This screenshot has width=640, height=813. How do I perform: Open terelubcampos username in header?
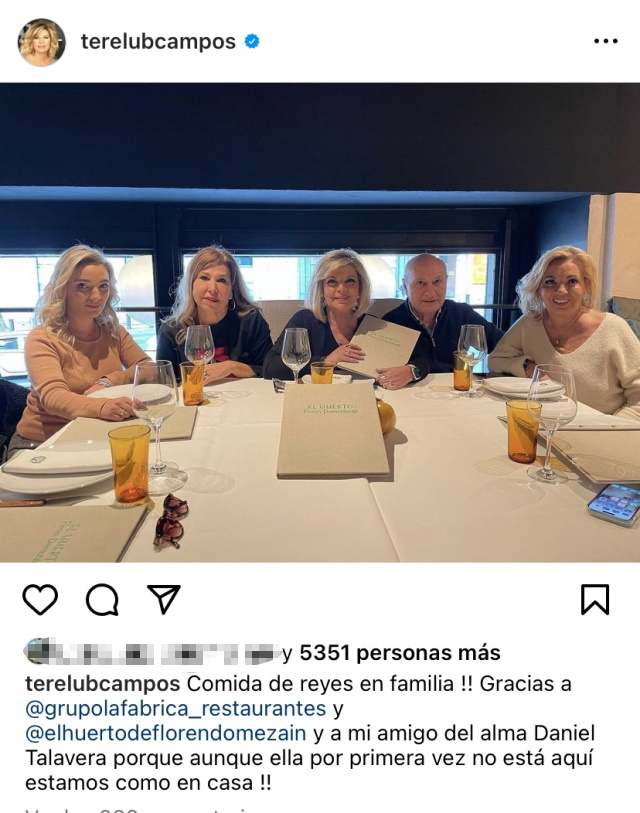(158, 41)
